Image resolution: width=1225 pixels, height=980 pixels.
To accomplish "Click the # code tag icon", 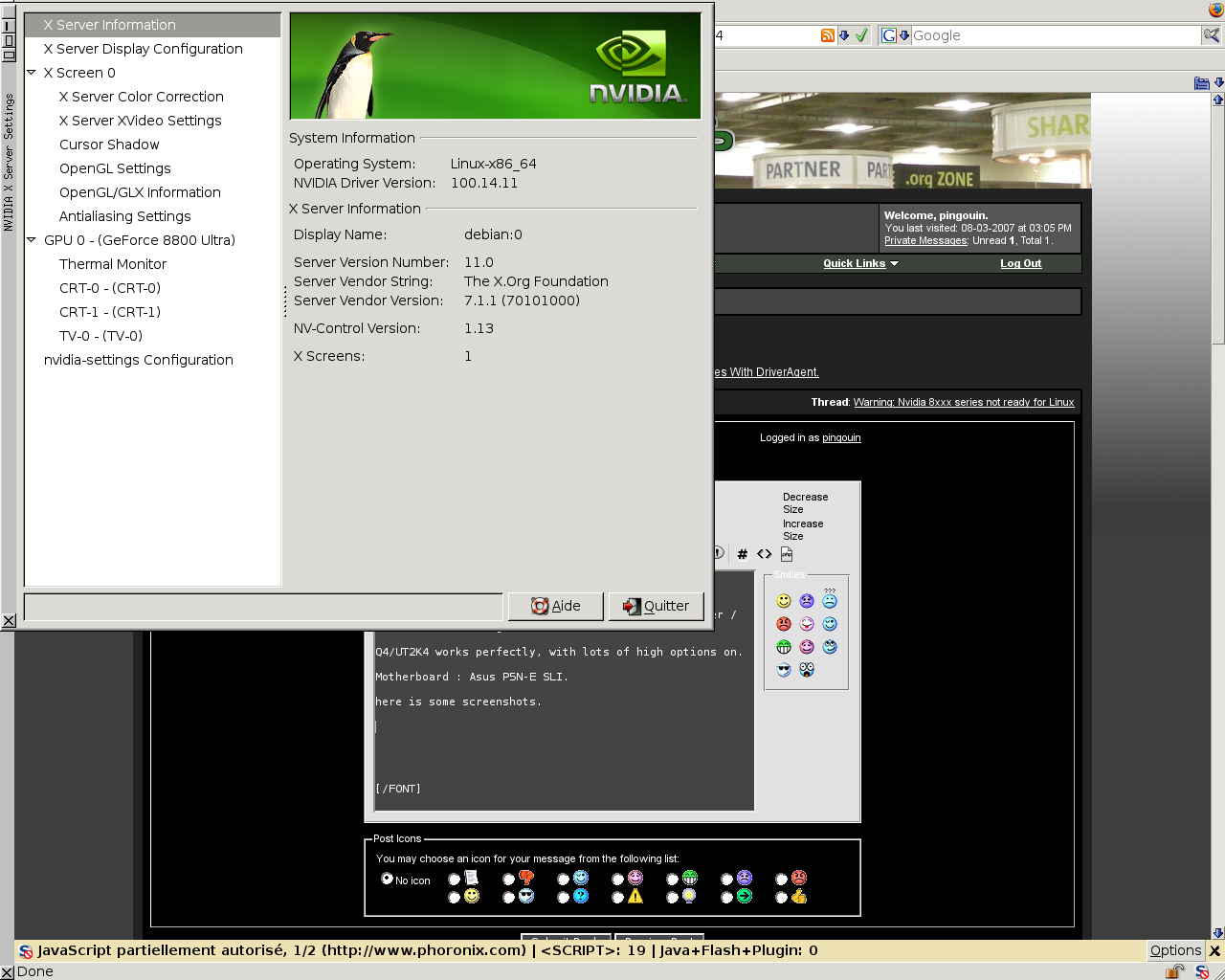I will click(x=742, y=554).
